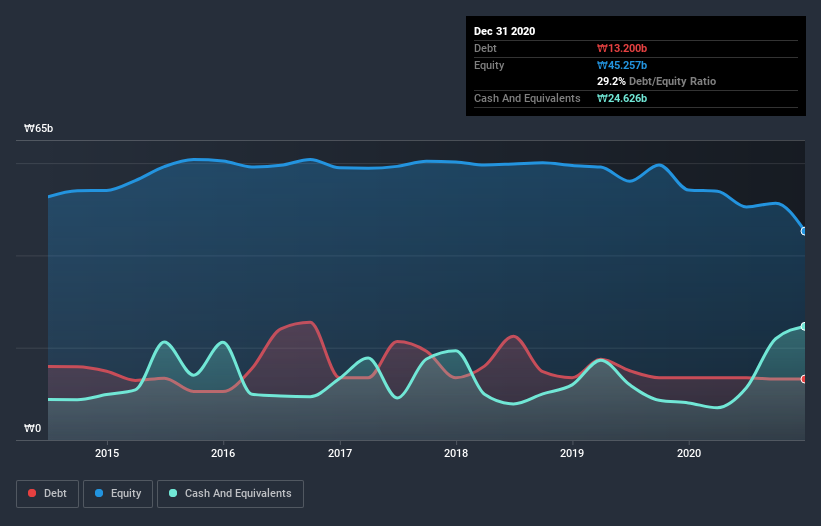The width and height of the screenshot is (821, 526).
Task: Click the blue Equity endpoint marker on the chart
Action: [804, 231]
